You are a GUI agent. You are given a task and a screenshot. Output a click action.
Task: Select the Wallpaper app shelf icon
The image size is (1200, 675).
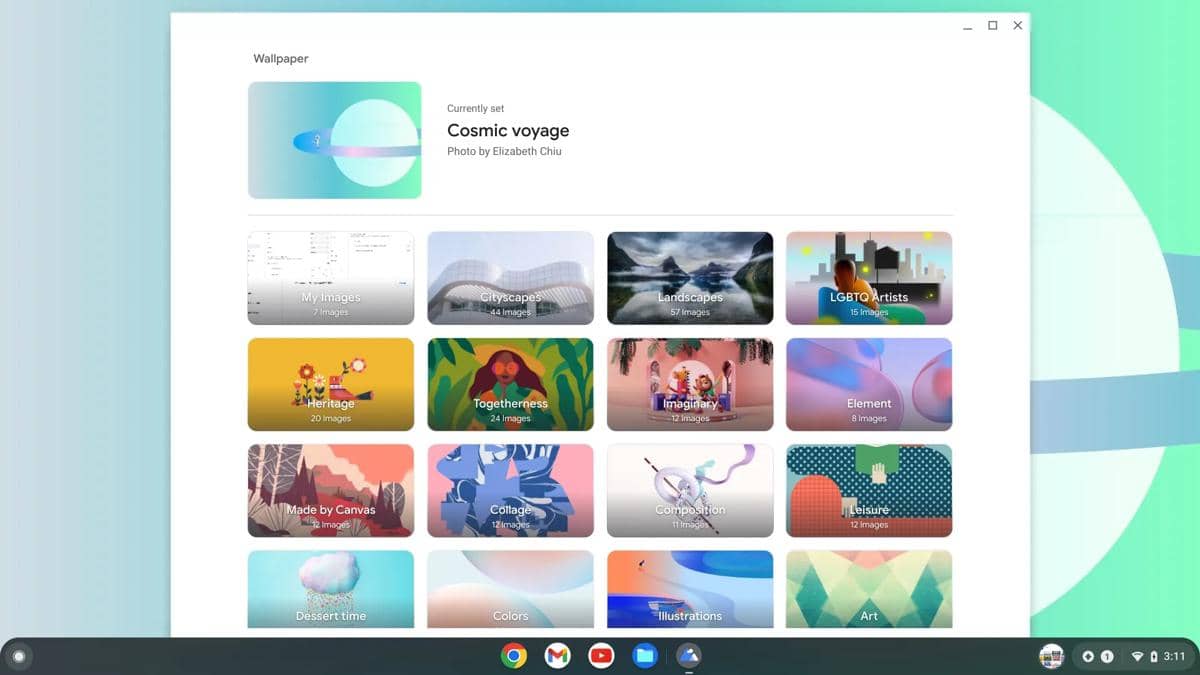(x=689, y=656)
